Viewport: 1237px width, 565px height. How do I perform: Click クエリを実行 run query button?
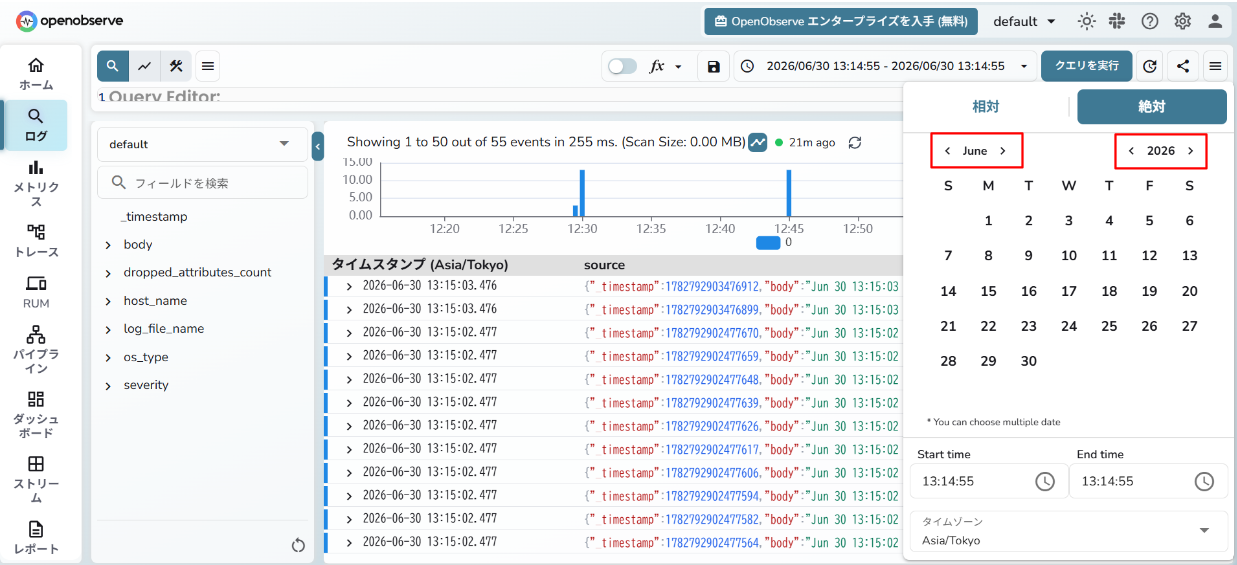point(1086,66)
